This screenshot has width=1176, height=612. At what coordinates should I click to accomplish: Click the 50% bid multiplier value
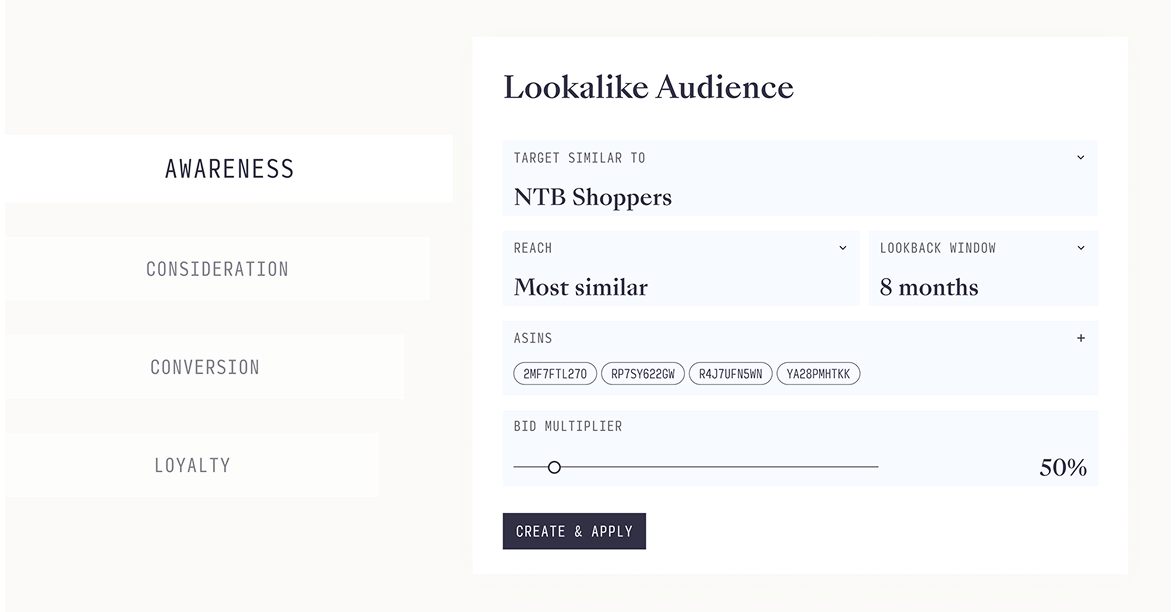click(1062, 467)
